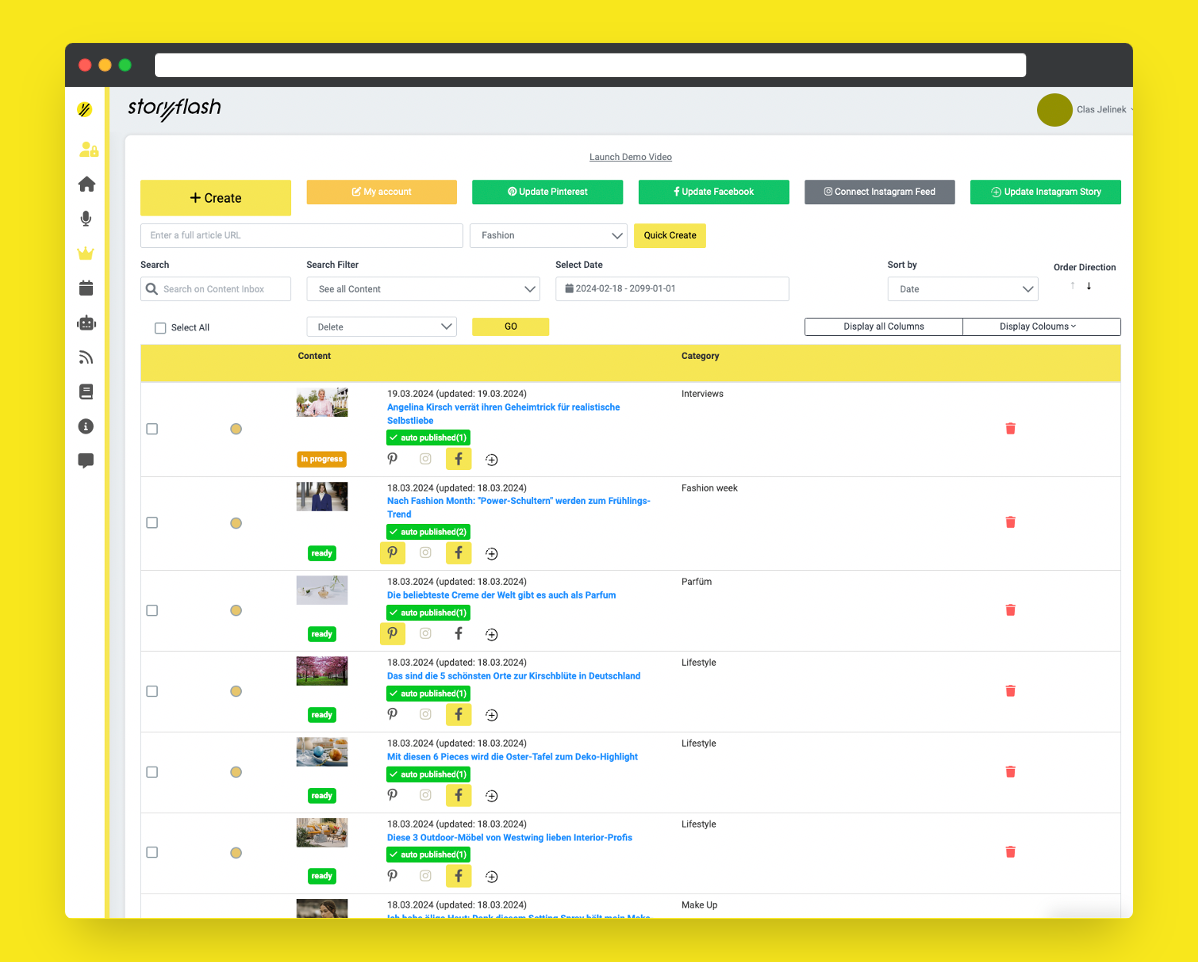This screenshot has width=1198, height=962.
Task: Tick checkbox for Westwing Outdoor-Möbel article
Action: point(152,853)
